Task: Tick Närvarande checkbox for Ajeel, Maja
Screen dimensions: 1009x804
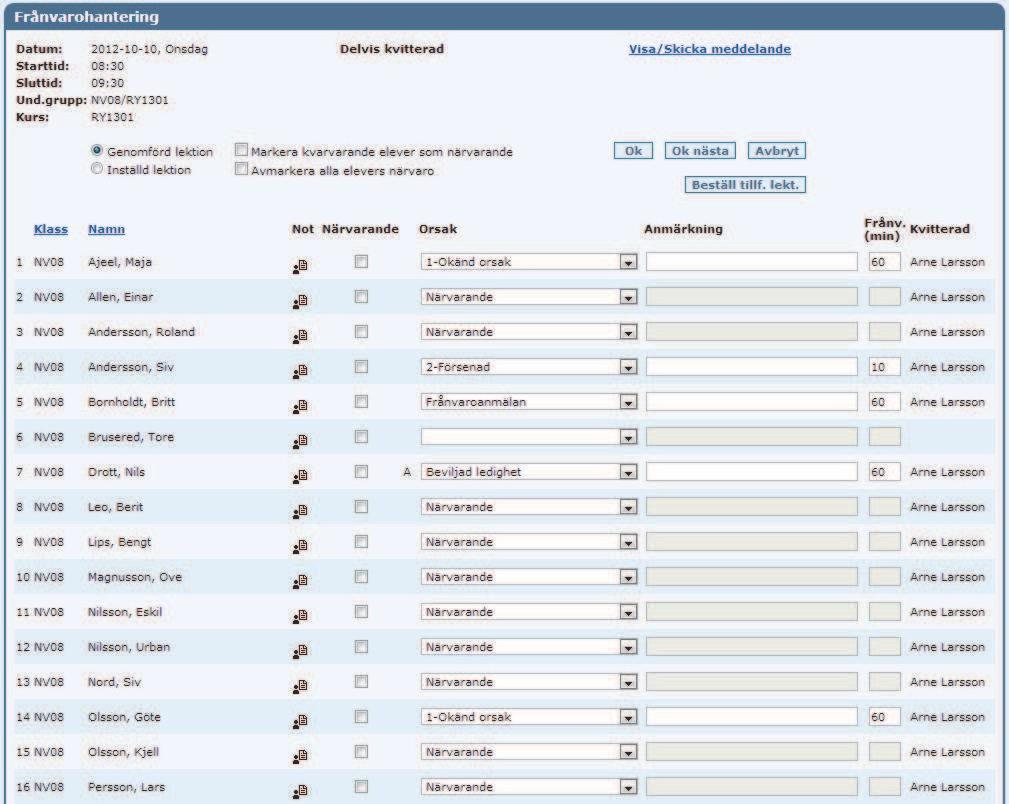Action: [362, 261]
